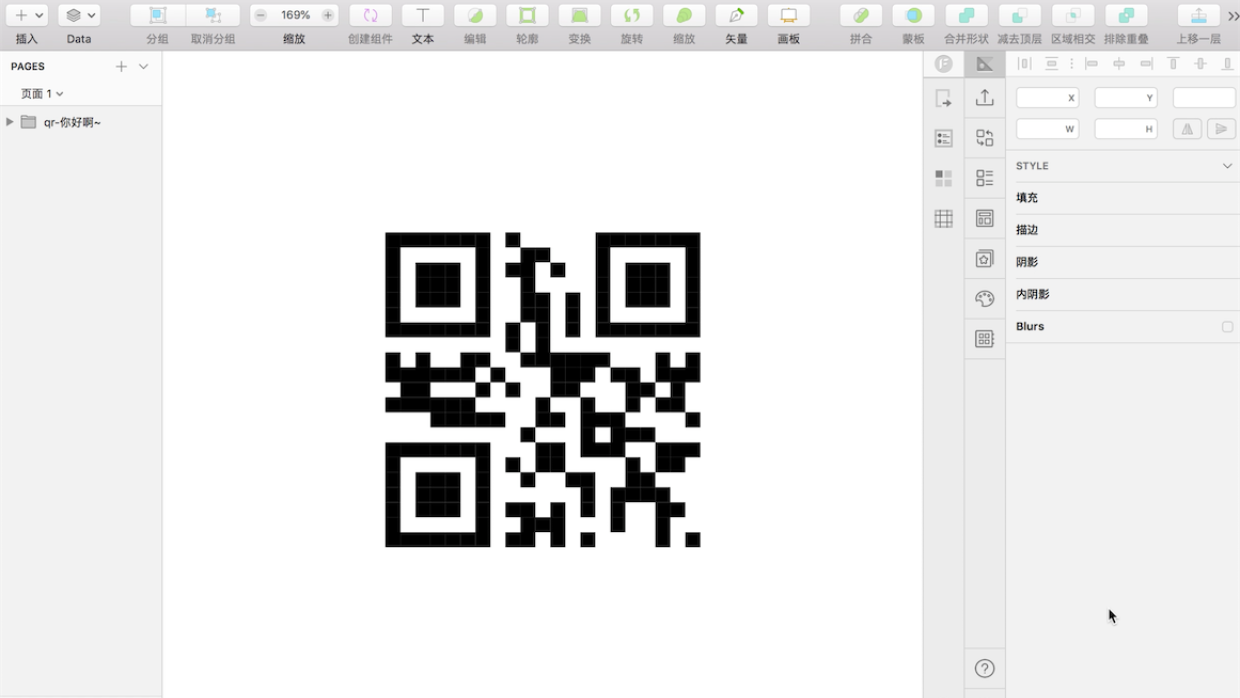Click the layout template plugin icon

tap(985, 218)
